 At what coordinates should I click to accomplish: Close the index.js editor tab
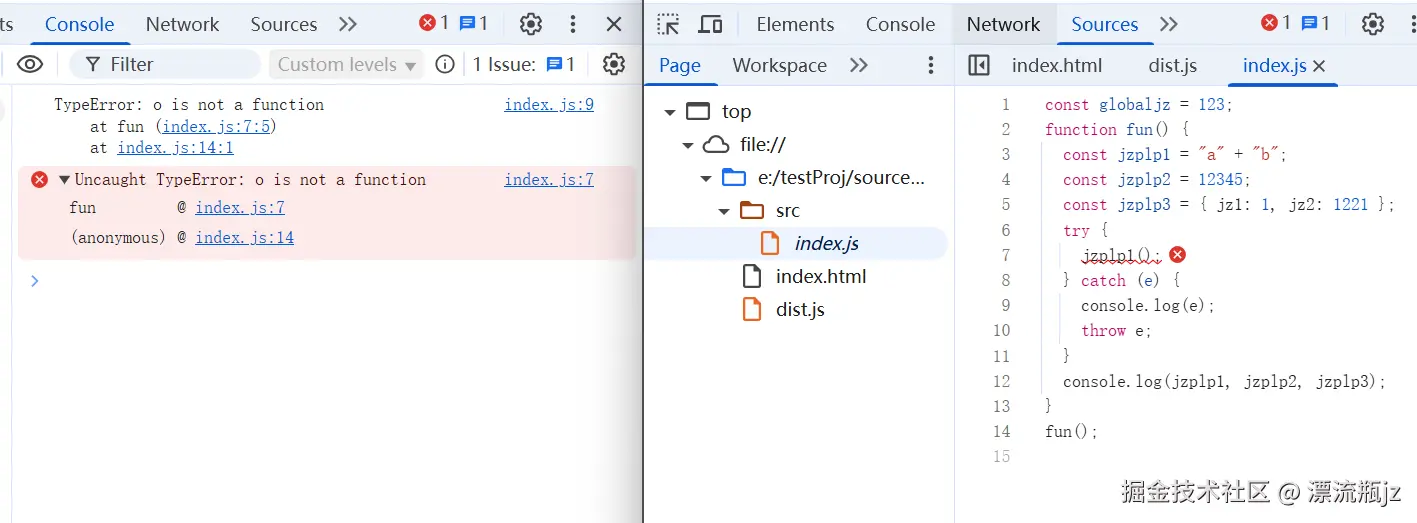(1319, 66)
